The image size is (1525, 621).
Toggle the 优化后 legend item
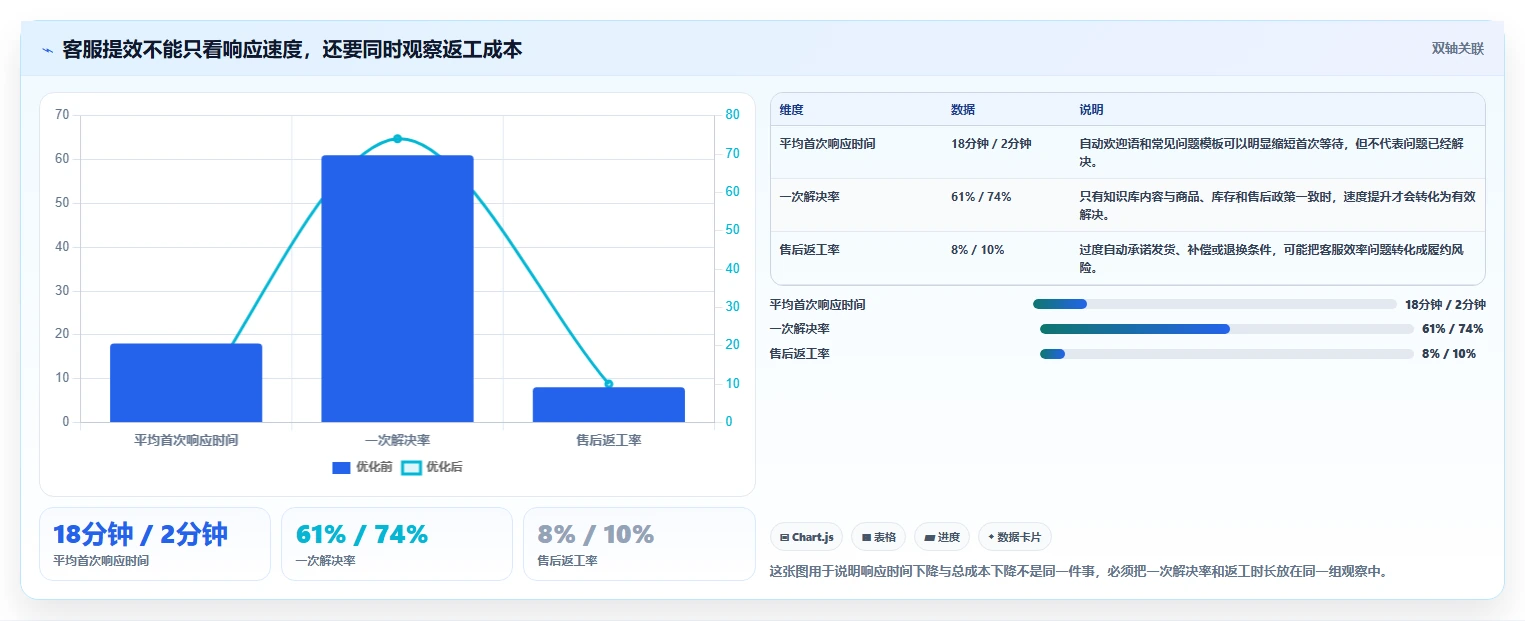point(432,467)
